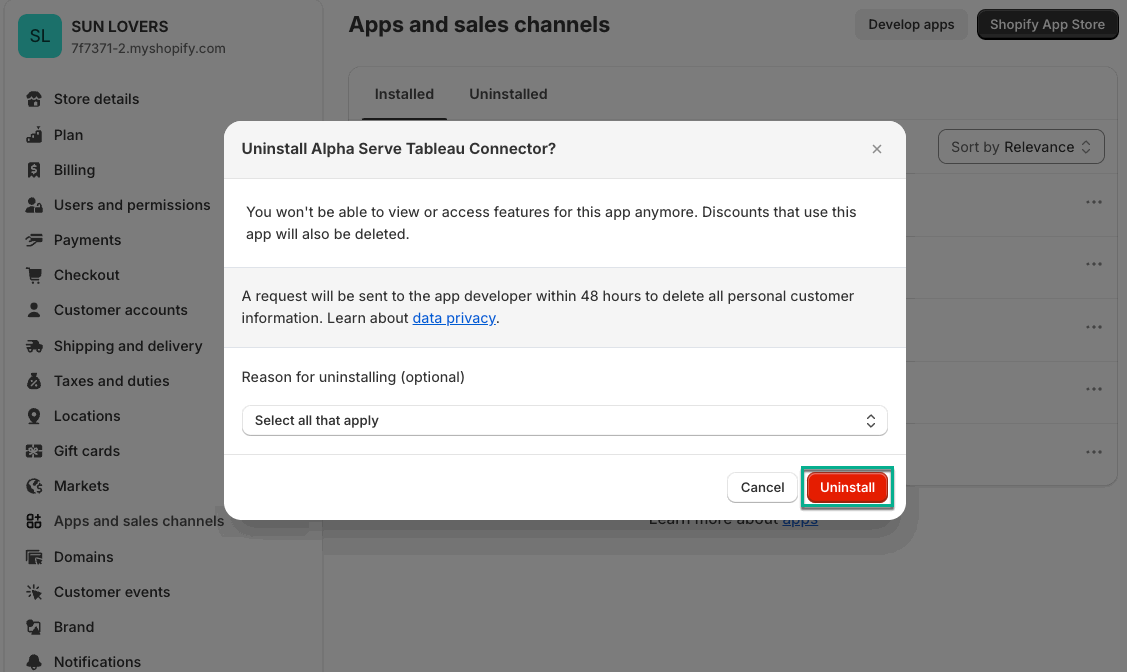
Task: Click the SL store avatar
Action: point(40,37)
